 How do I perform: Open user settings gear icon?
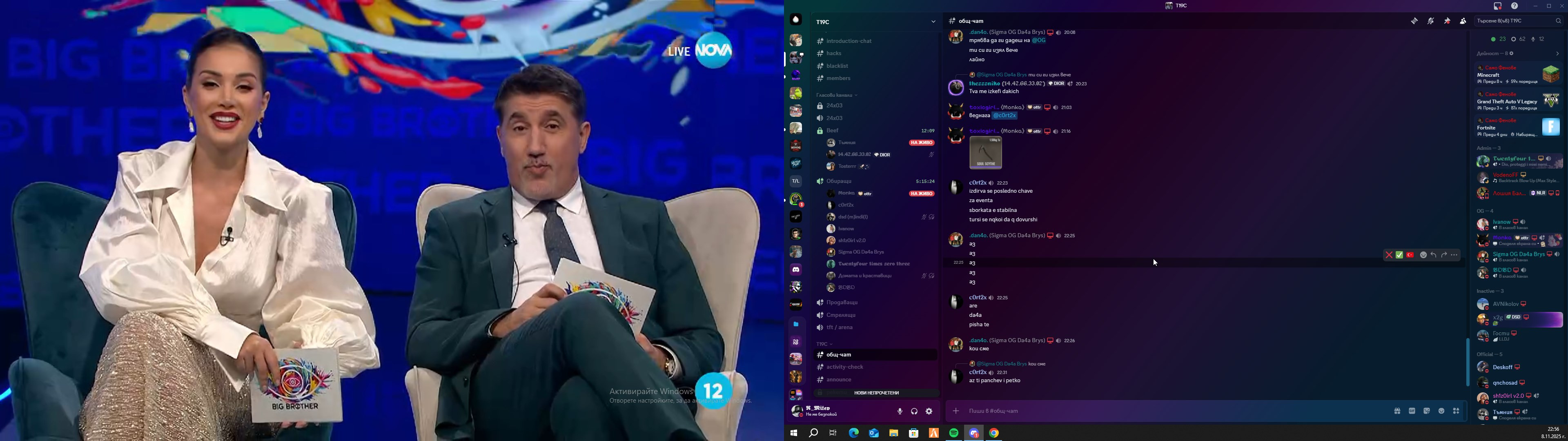point(929,412)
